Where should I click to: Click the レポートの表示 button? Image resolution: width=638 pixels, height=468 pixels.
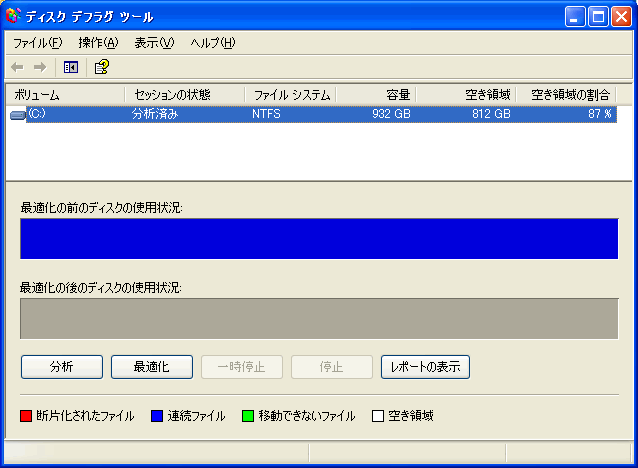click(x=426, y=367)
